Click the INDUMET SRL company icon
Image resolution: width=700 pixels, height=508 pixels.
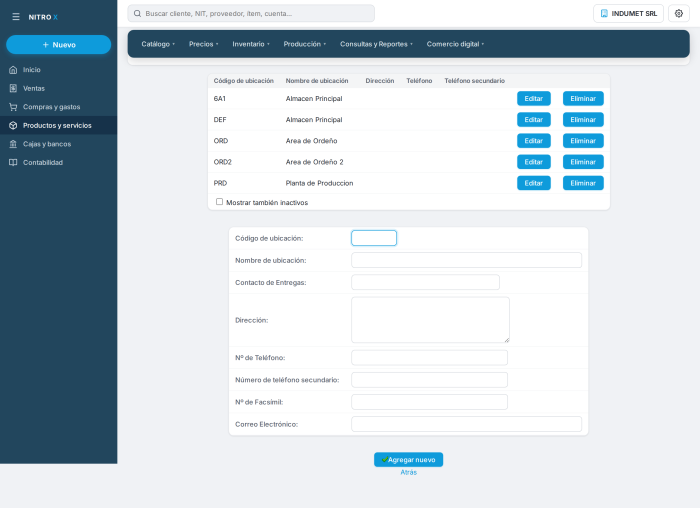[x=604, y=13]
